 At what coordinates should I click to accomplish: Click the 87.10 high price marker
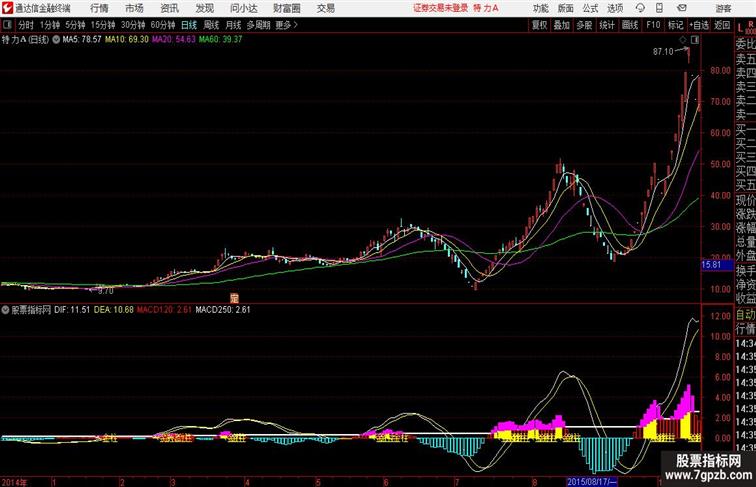pos(663,52)
